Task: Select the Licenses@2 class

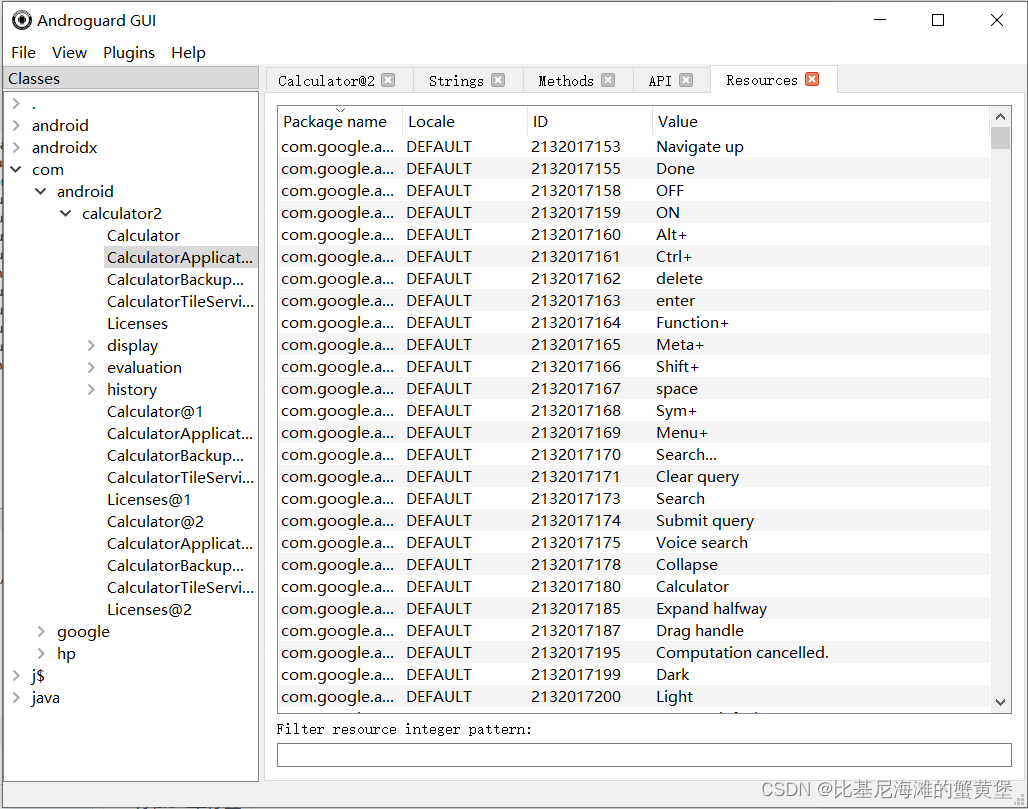Action: (149, 610)
